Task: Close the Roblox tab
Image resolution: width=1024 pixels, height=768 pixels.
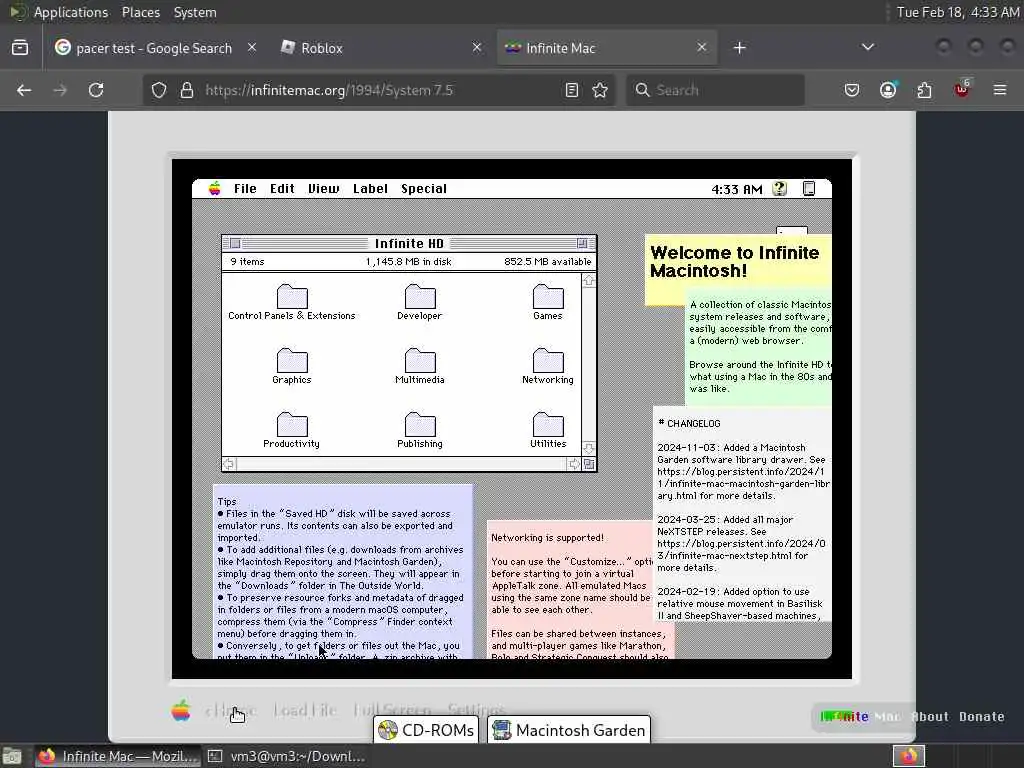Action: click(x=477, y=47)
